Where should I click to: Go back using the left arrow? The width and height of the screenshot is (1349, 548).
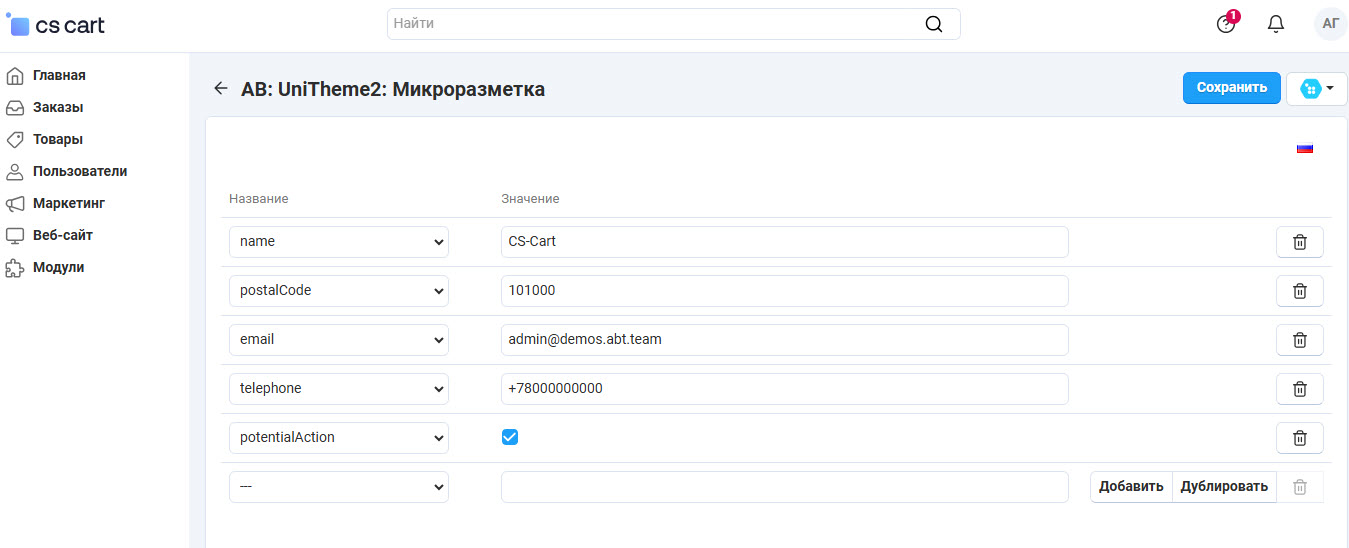(221, 88)
